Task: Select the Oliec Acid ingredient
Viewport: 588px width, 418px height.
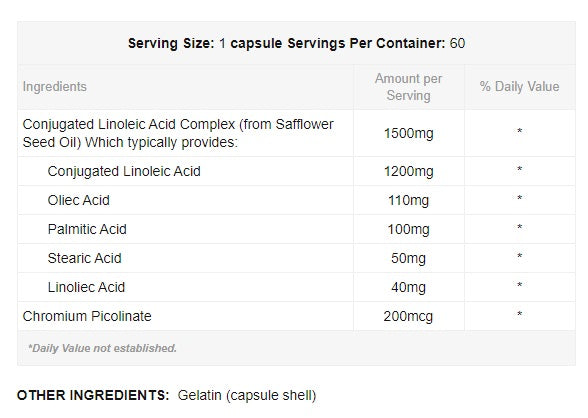Action: (79, 200)
